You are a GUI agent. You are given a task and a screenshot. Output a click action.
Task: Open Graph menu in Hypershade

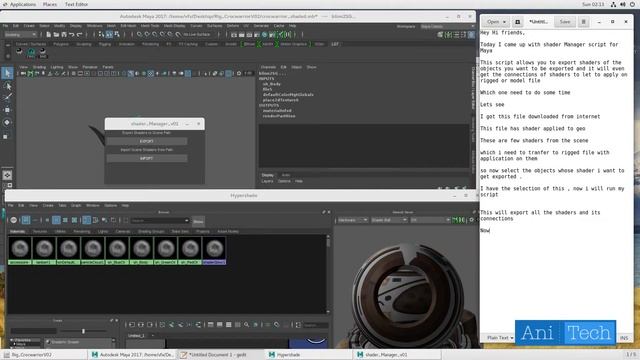[x=76, y=205]
